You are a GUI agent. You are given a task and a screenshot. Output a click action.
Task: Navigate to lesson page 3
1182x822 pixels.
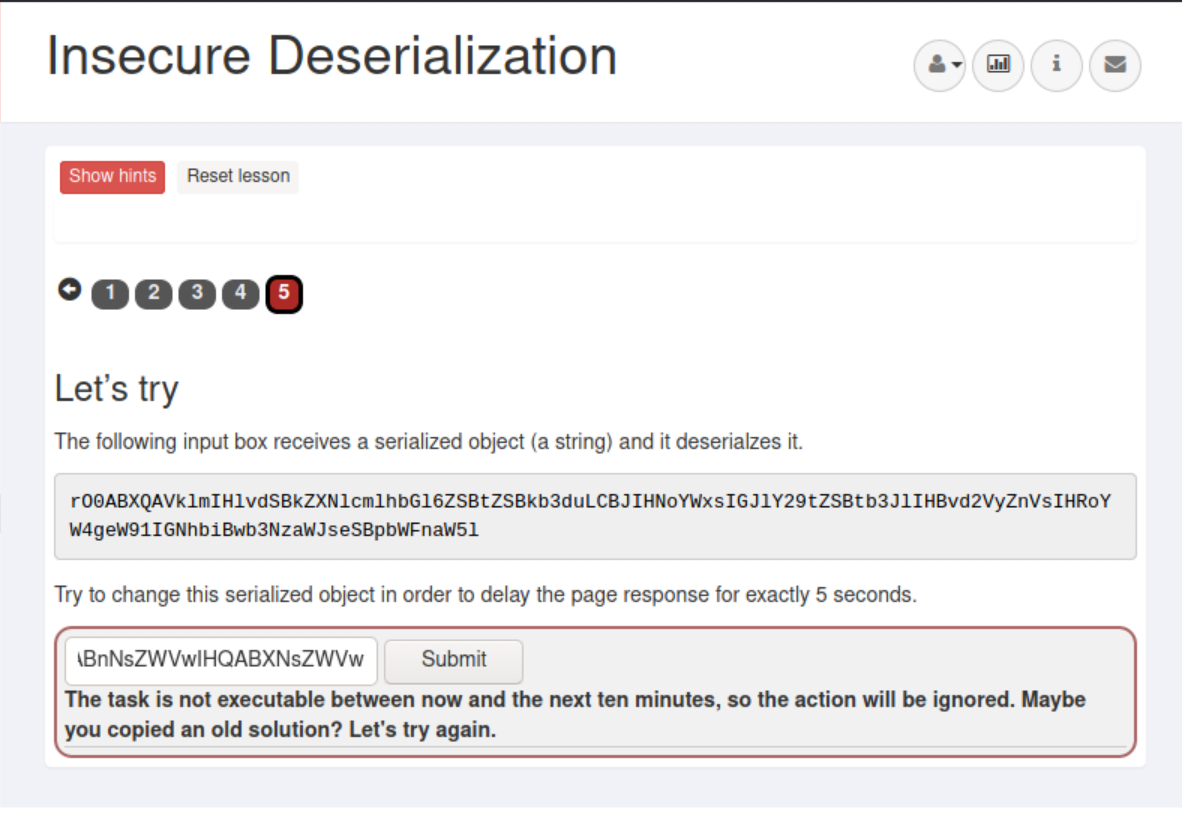(197, 294)
